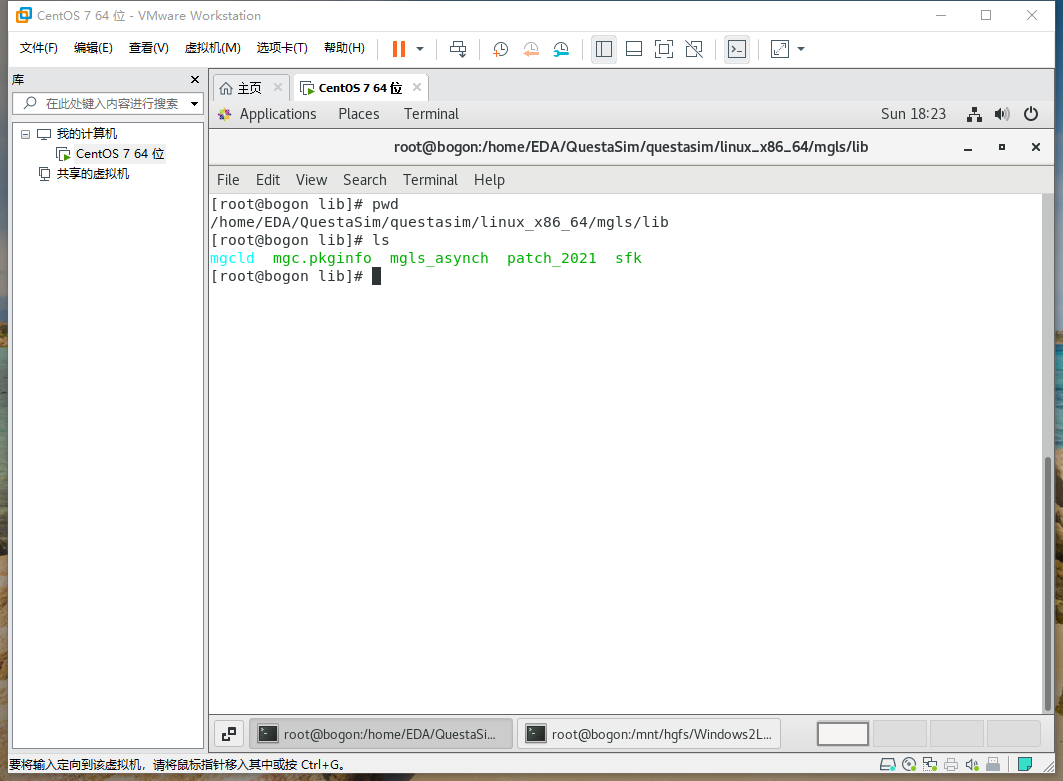Click the Send Ctrl+Alt+Del toolbar icon
The image size is (1063, 781).
click(458, 49)
